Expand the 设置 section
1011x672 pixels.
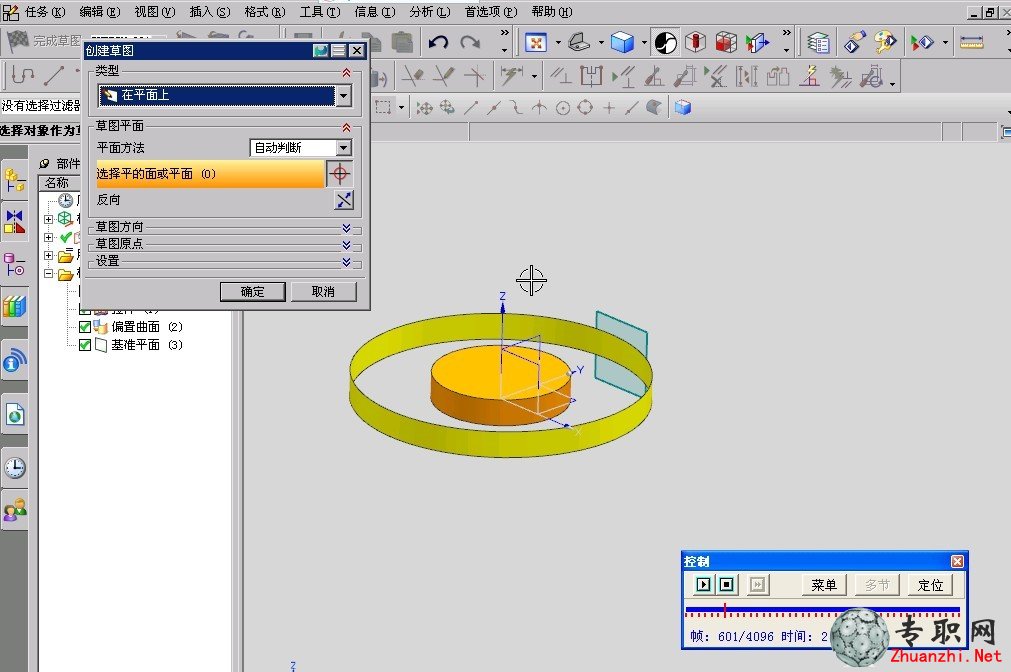pyautogui.click(x=346, y=262)
